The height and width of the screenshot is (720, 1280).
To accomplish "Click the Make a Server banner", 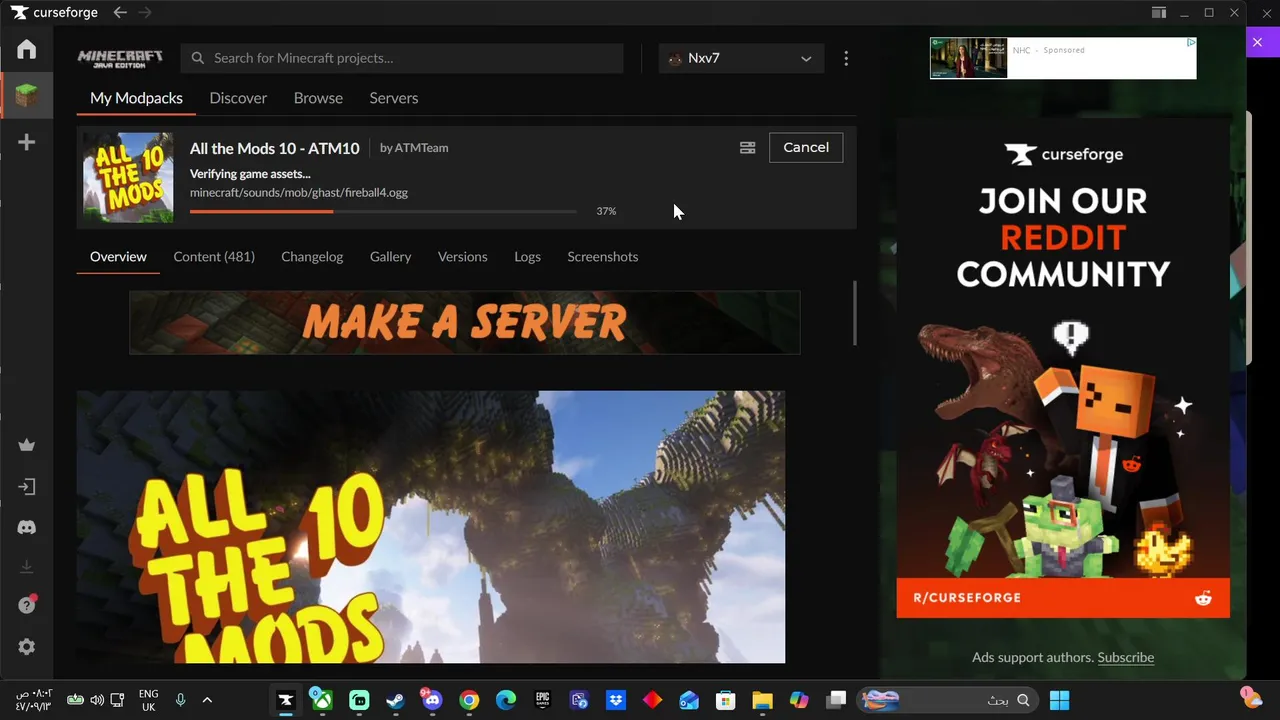I will [x=464, y=322].
